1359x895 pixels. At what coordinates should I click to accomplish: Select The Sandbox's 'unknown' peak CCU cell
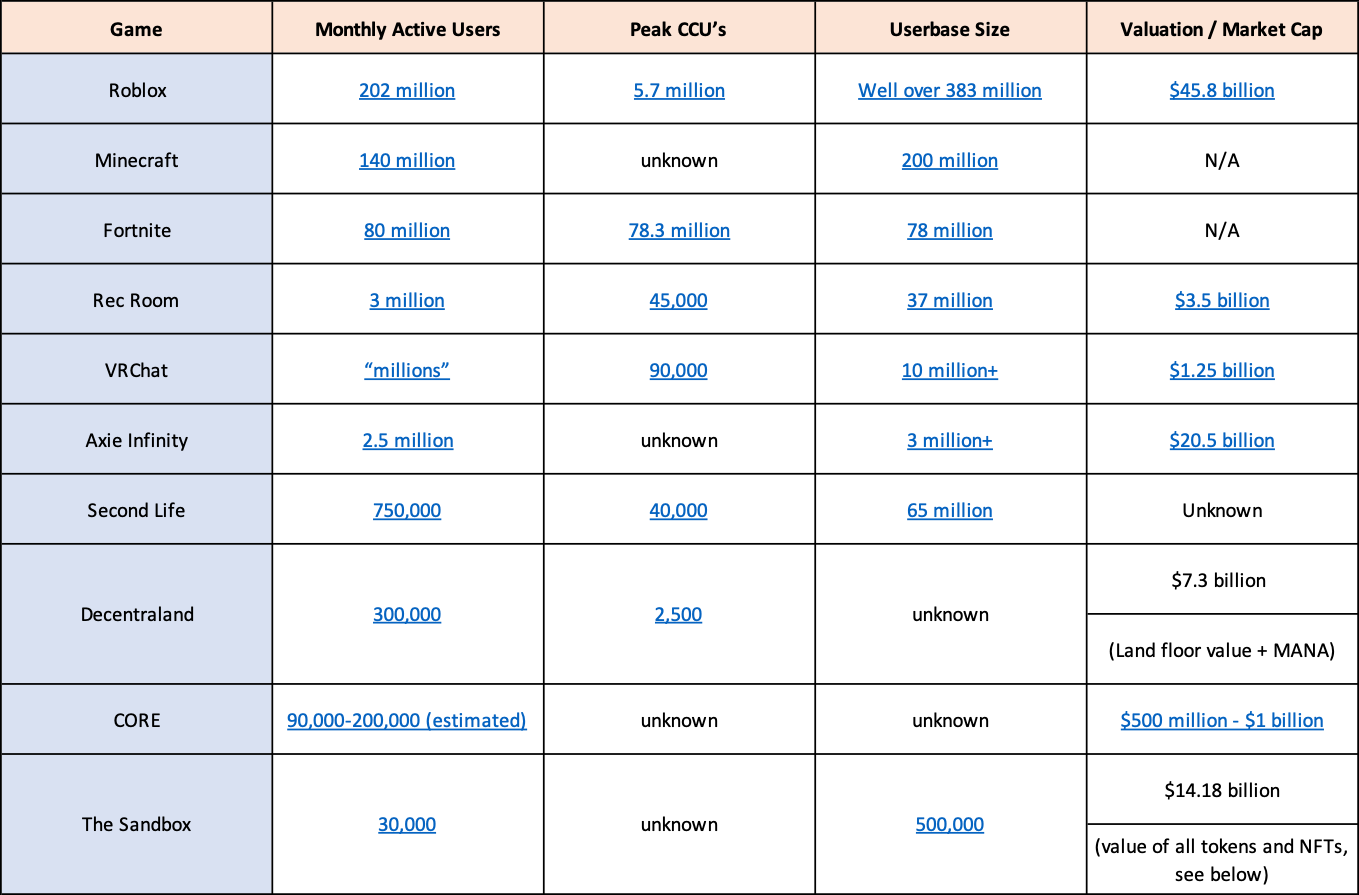pyautogui.click(x=679, y=824)
